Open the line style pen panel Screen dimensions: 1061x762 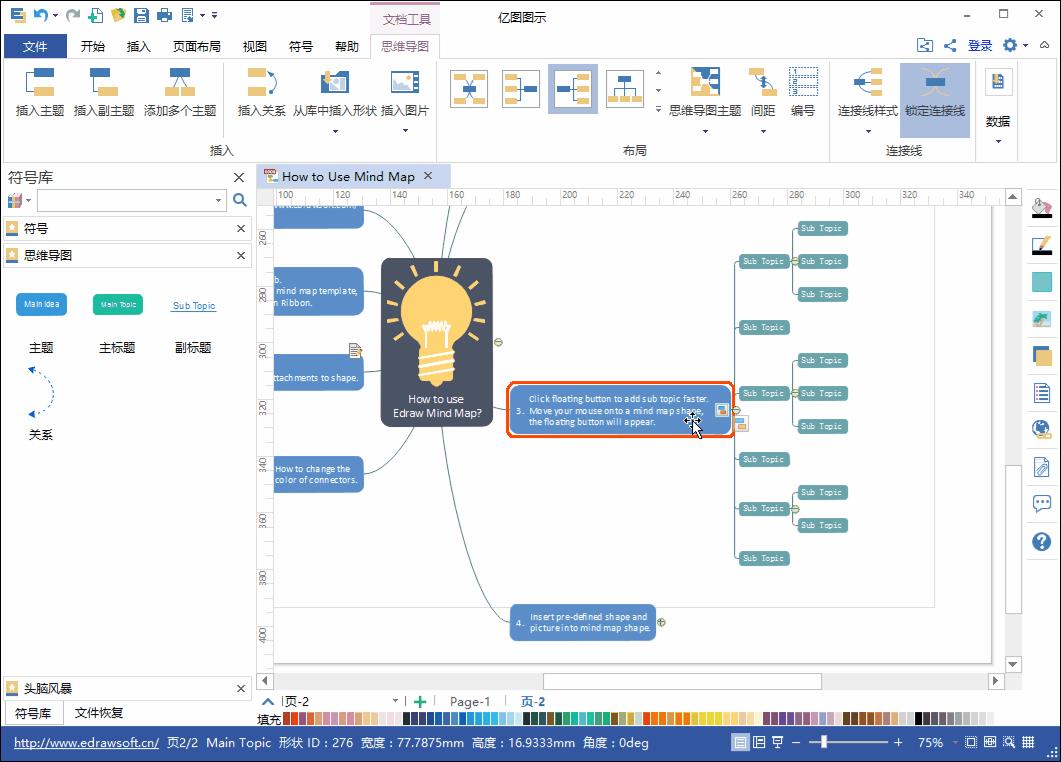coord(1041,245)
